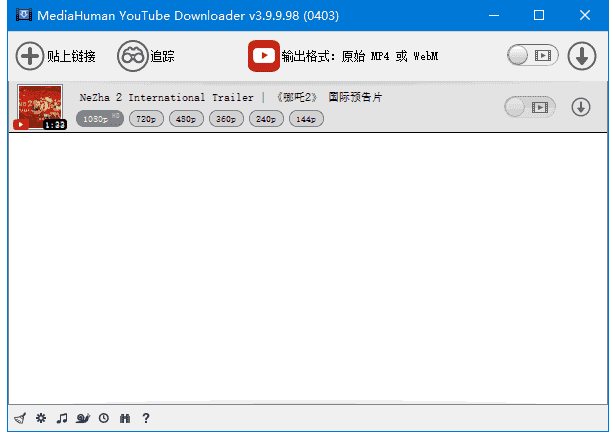Image resolution: width=616 pixels, height=439 pixels.
Task: Toggle the video switch for NeZha 2 trailer
Action: 529,107
